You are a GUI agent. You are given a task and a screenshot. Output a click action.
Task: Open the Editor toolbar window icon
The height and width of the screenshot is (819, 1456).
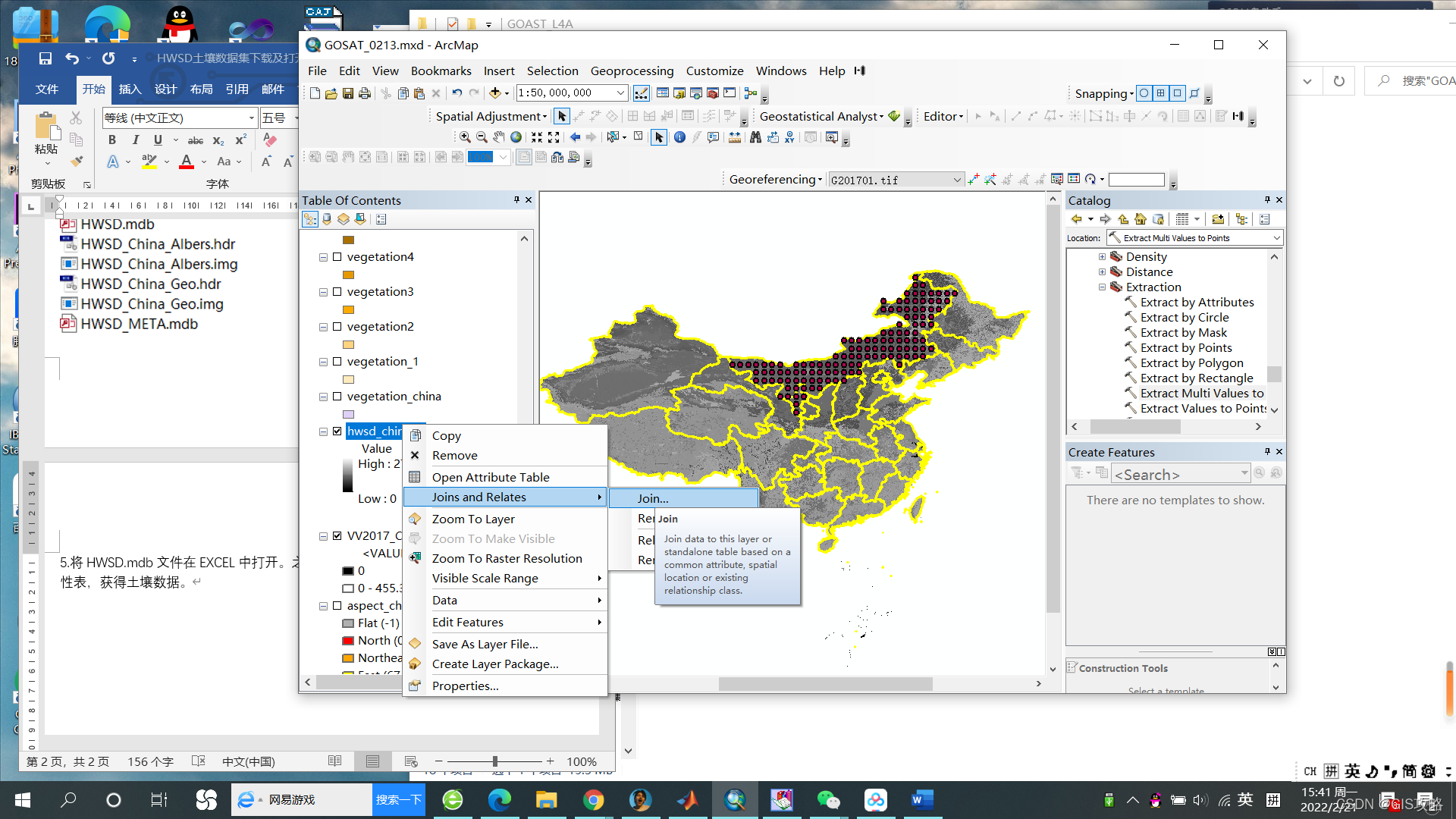[x=641, y=93]
